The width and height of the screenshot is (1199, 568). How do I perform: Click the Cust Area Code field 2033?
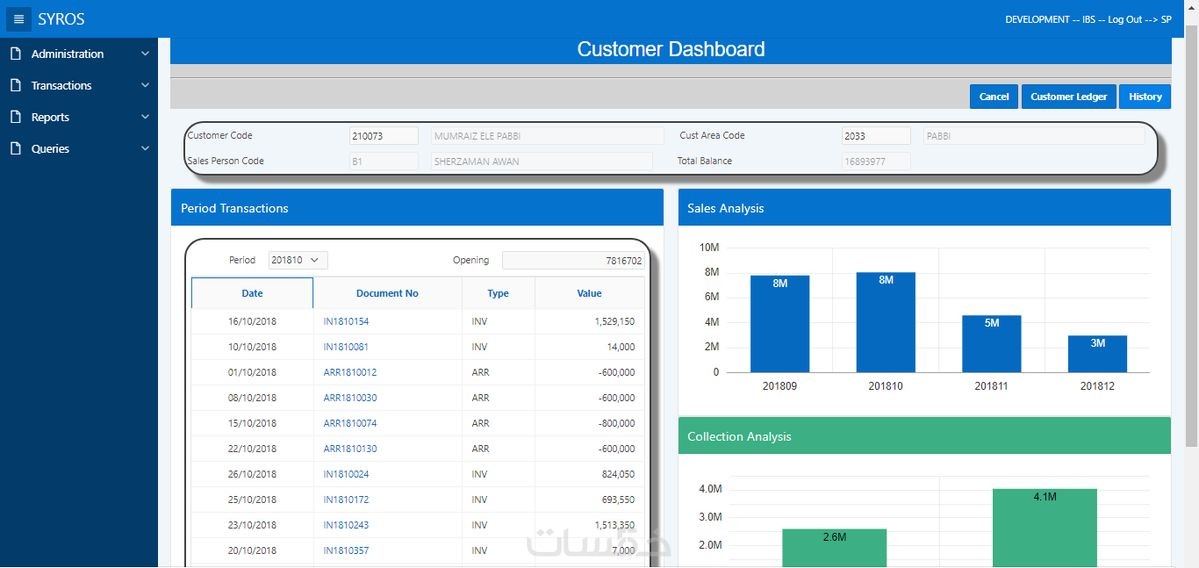[x=876, y=136]
